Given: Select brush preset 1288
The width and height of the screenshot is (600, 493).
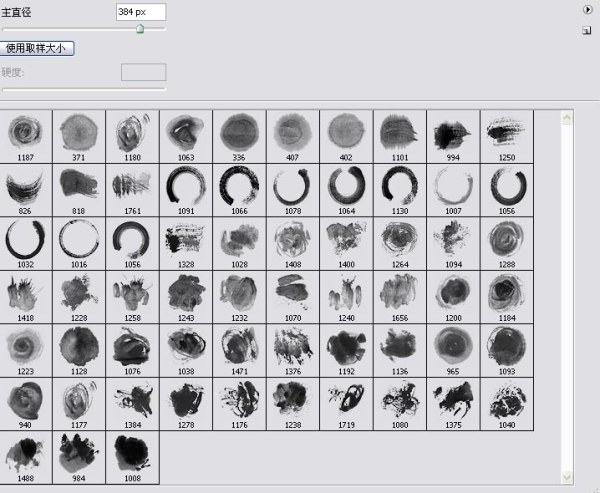Looking at the screenshot, I should (x=506, y=240).
